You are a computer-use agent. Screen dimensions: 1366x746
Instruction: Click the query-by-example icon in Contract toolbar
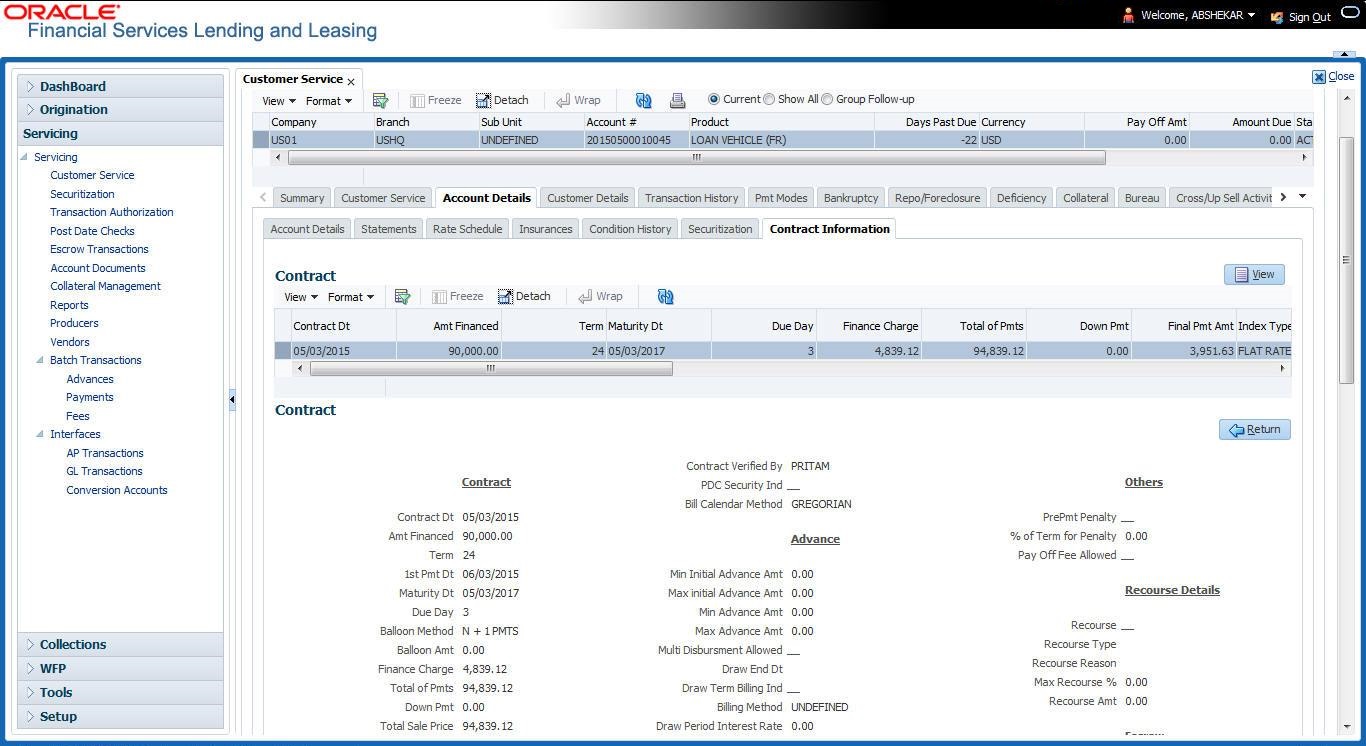coord(402,297)
